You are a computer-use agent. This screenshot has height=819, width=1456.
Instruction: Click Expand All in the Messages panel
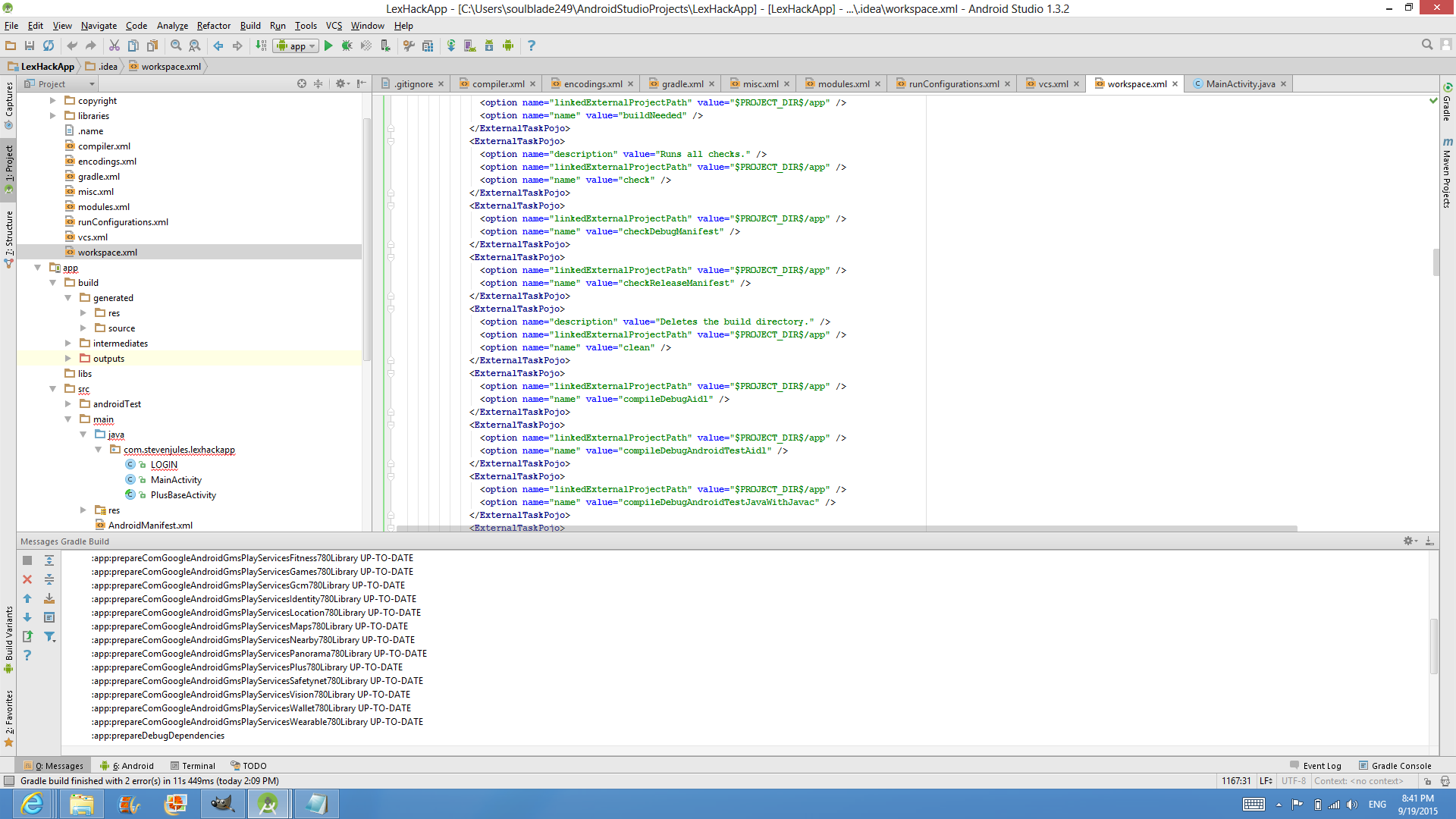point(49,560)
